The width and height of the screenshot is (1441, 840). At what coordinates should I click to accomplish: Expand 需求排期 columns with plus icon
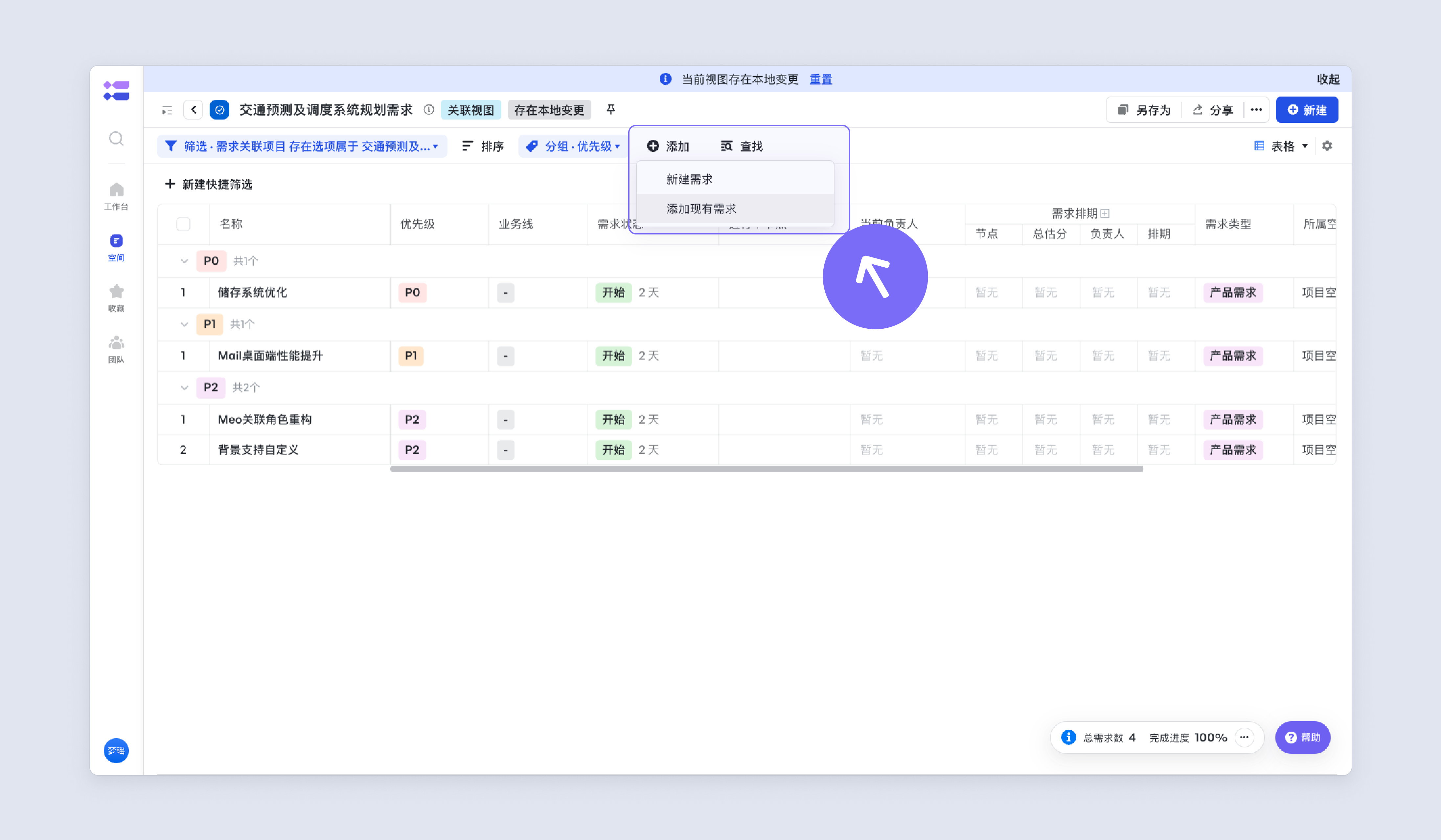(x=1105, y=213)
